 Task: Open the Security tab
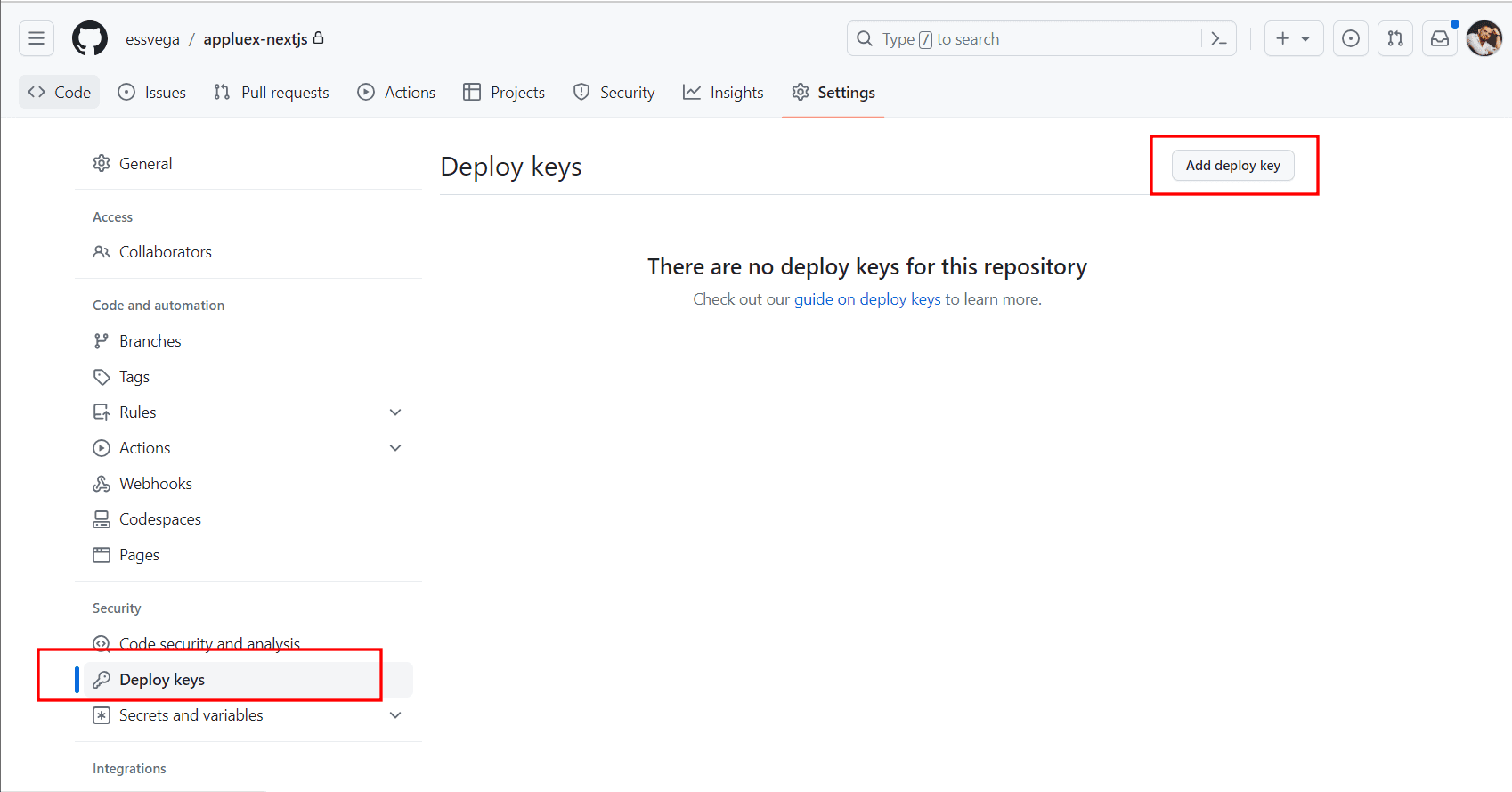[614, 93]
